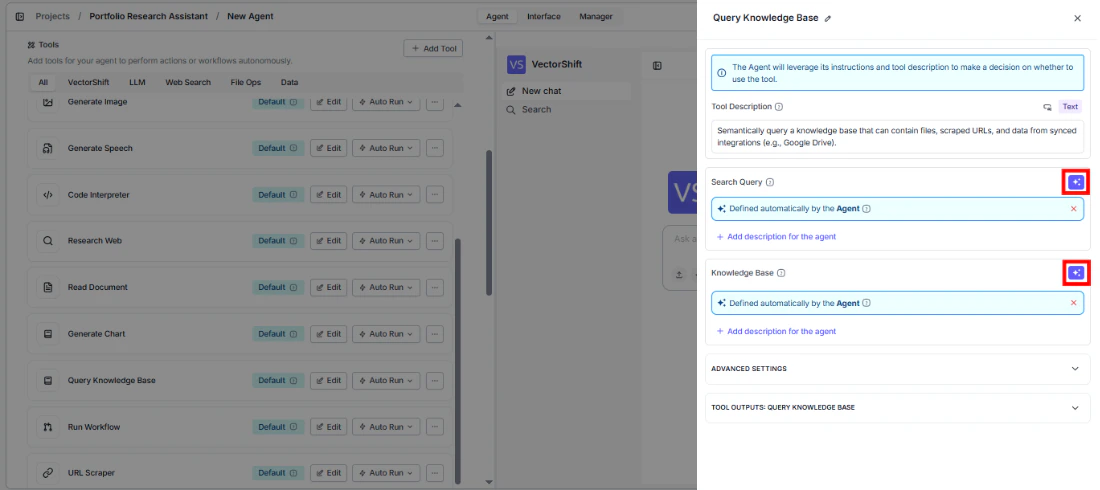Click the Run Workflow tool icon

[x=48, y=427]
